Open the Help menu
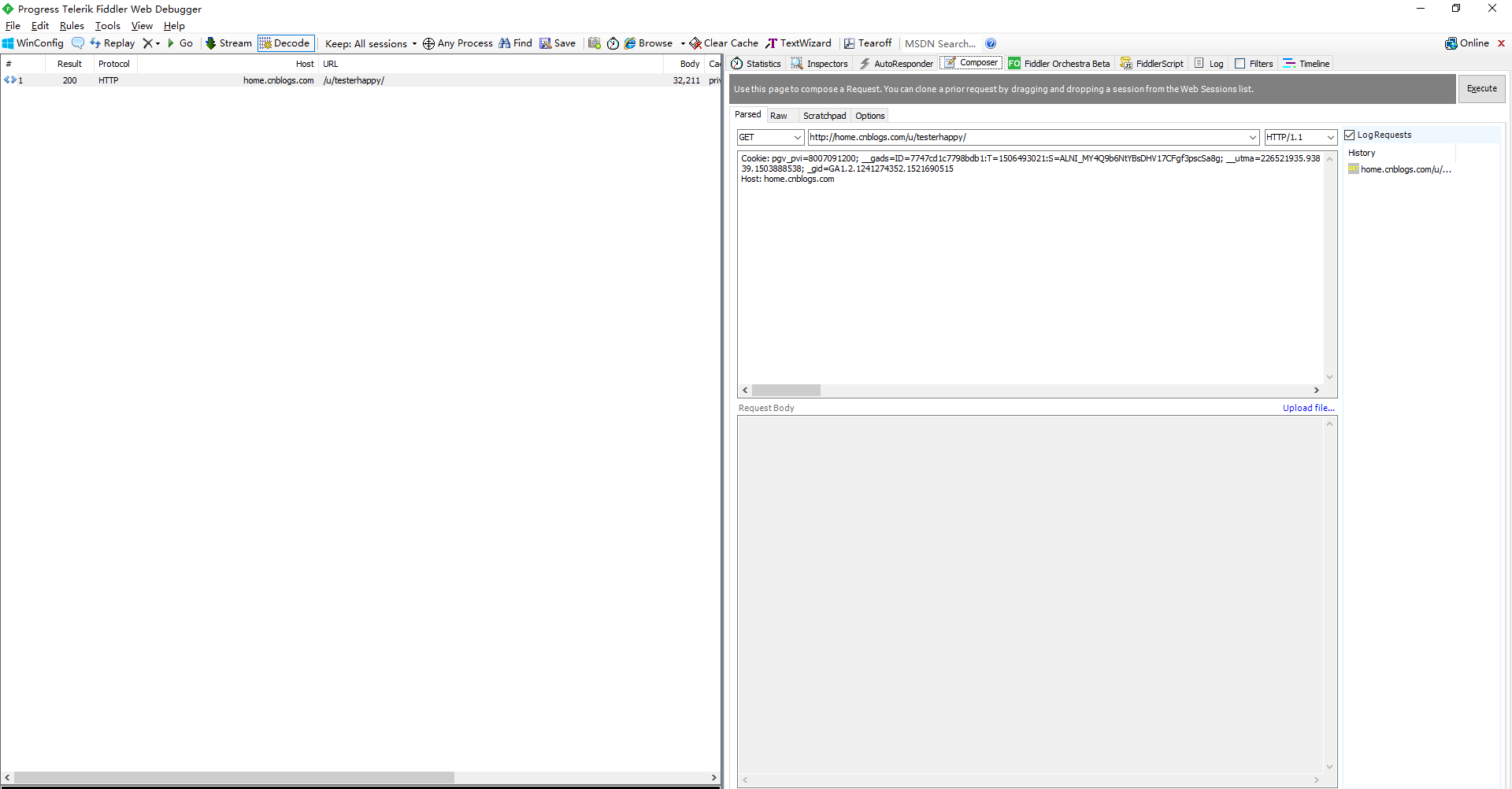 point(174,26)
